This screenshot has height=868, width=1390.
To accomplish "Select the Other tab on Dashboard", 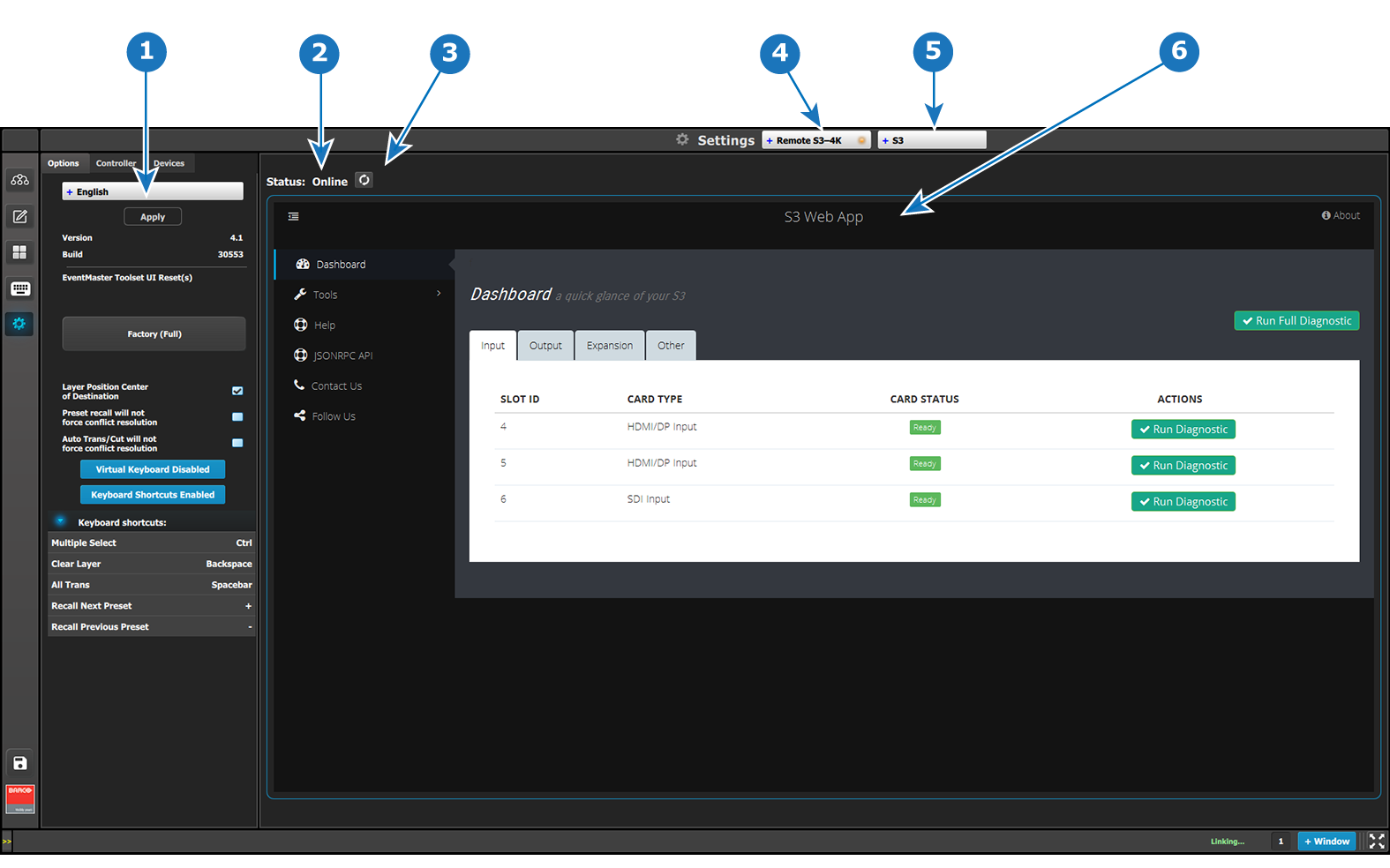I will [x=671, y=346].
